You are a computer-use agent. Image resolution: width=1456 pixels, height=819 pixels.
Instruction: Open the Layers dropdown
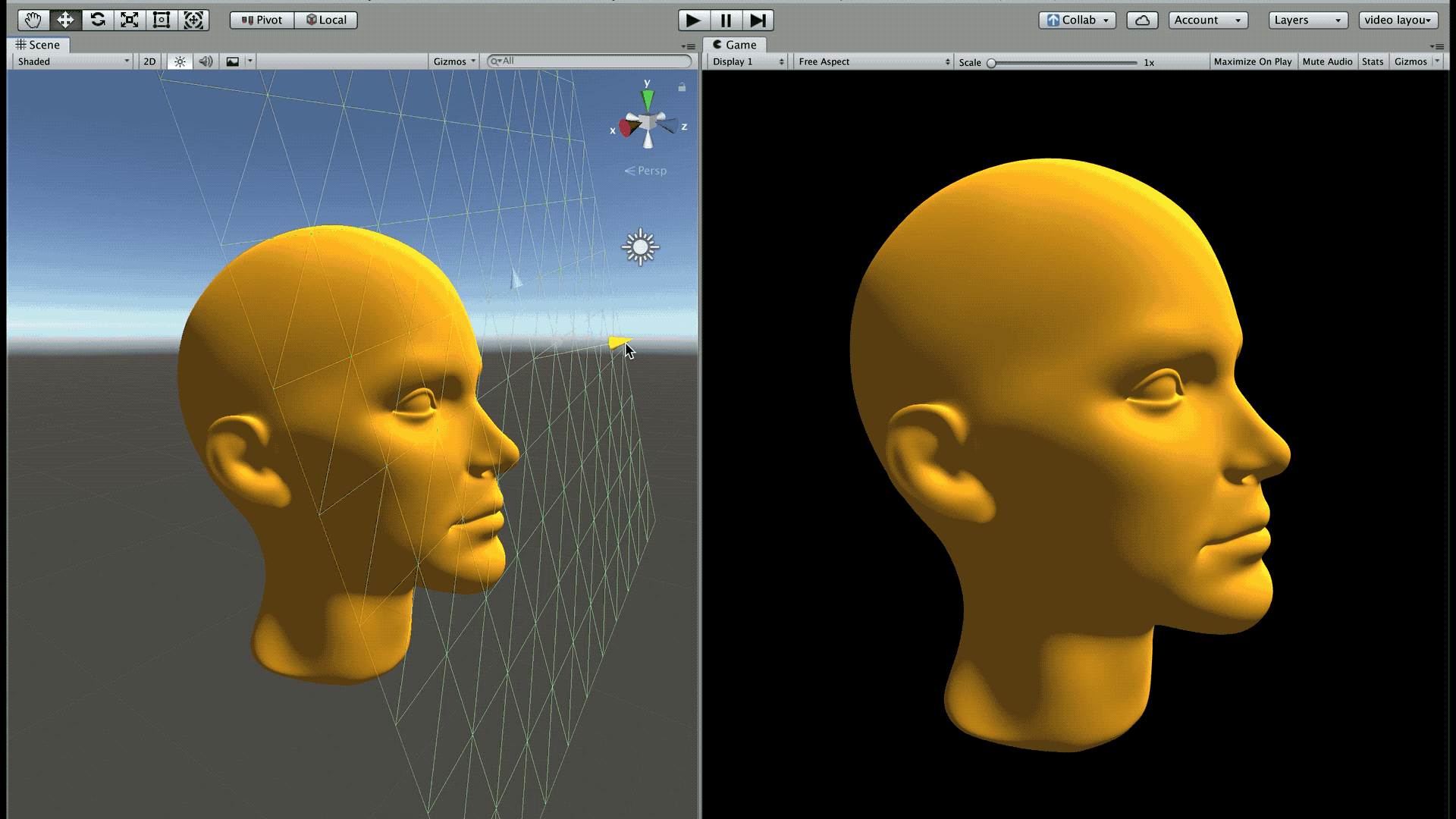point(1307,20)
